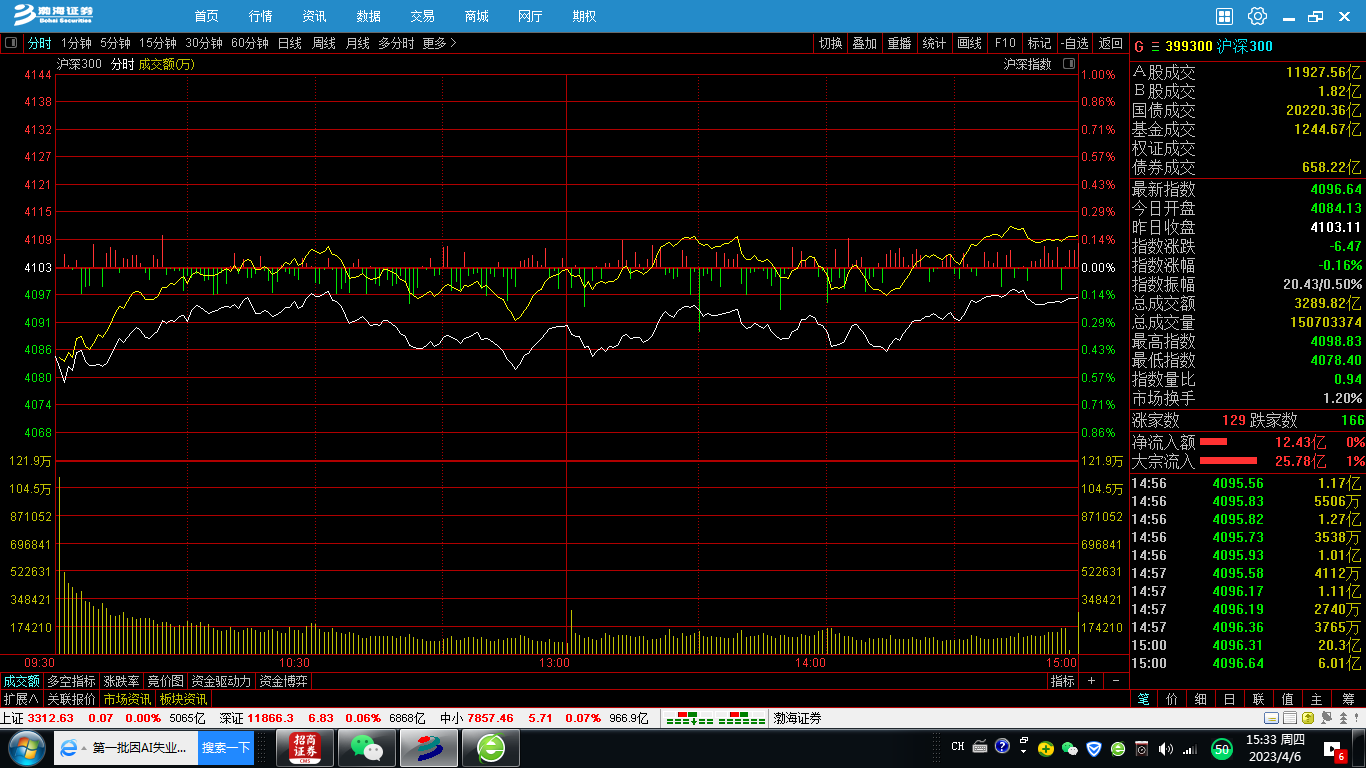Click the red G marker beside 399300
Viewport: 1366px width, 768px height.
(x=1139, y=46)
